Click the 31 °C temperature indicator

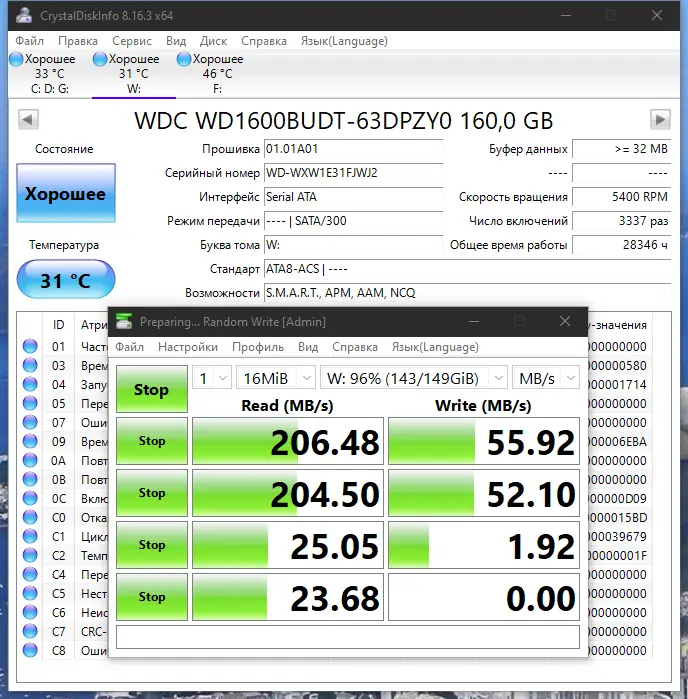coord(66,280)
